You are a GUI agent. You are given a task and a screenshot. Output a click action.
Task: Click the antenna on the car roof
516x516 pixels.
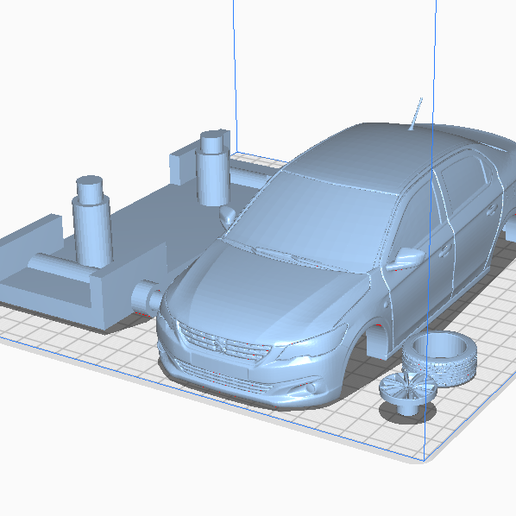[x=415, y=113]
